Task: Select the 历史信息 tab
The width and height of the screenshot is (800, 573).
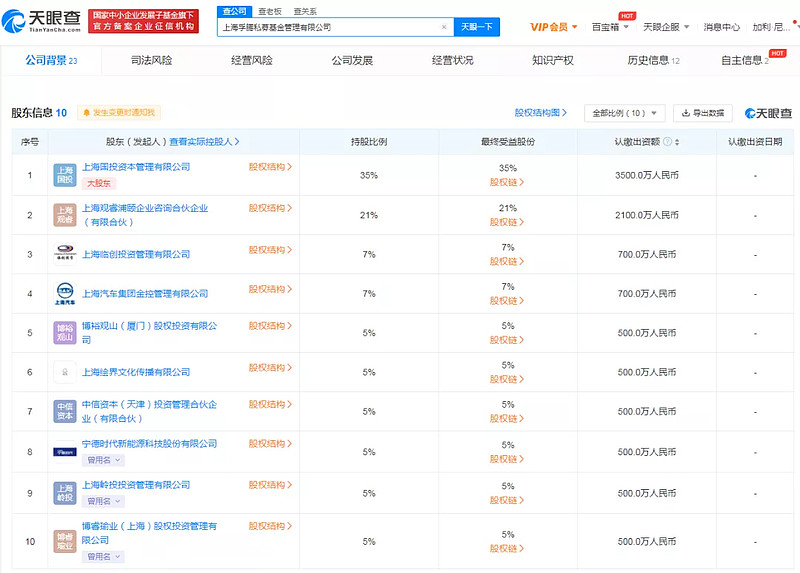Action: click(x=653, y=60)
